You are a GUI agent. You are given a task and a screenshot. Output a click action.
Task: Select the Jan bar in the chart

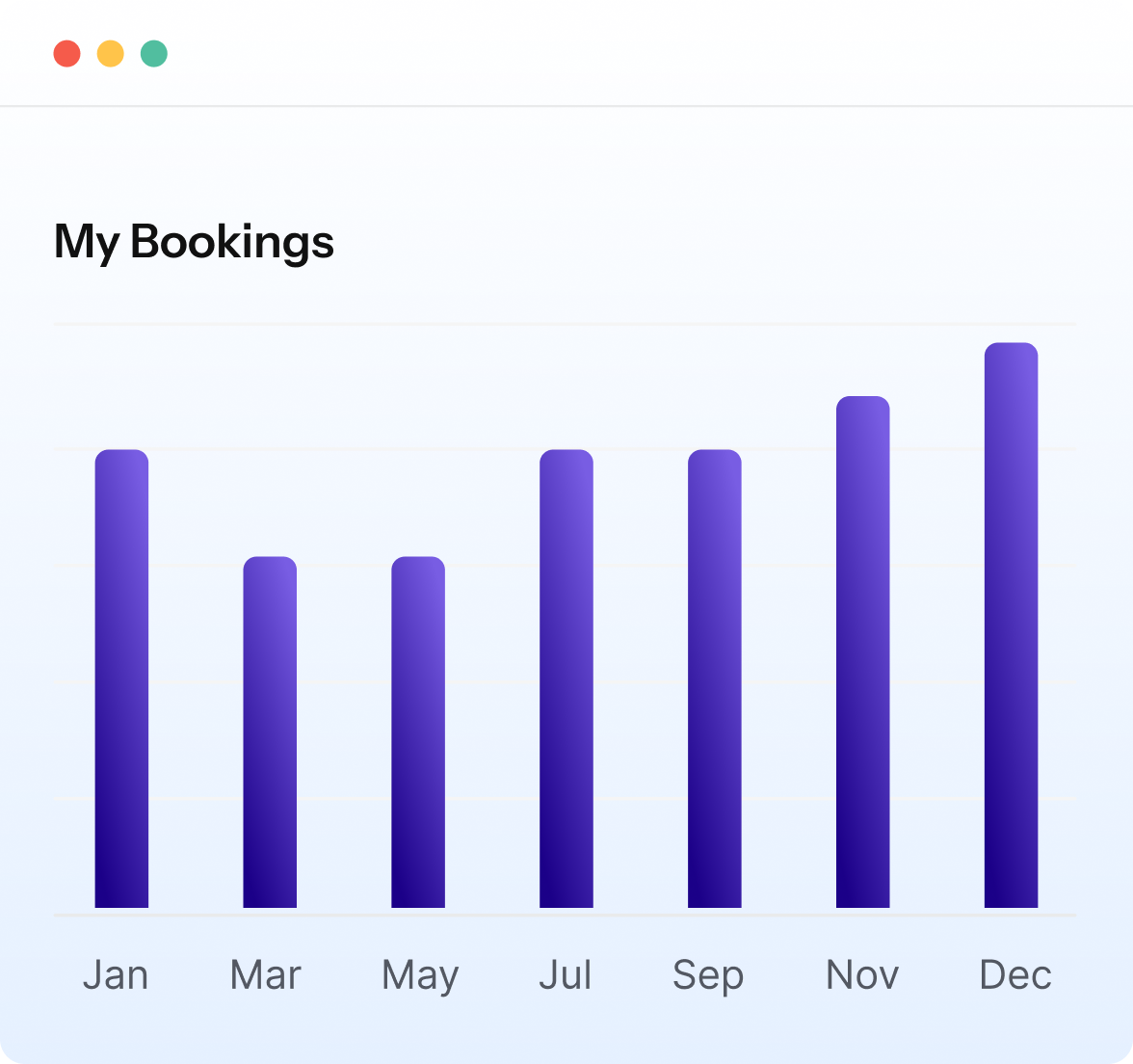click(121, 678)
